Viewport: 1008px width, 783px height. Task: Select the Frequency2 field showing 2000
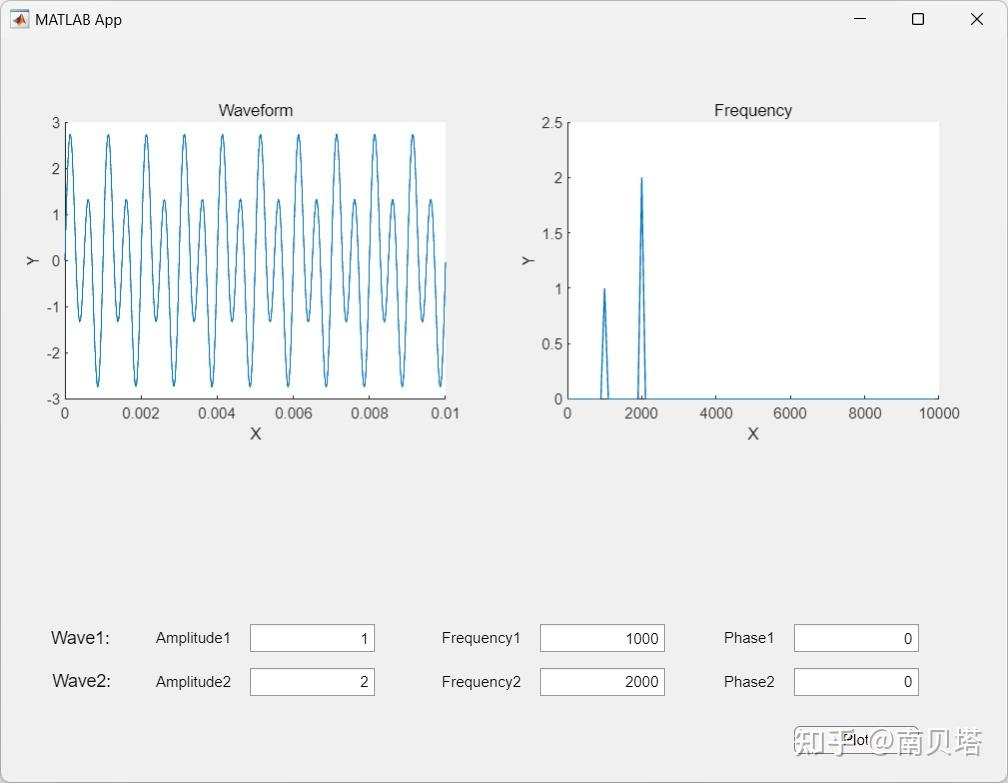(602, 682)
